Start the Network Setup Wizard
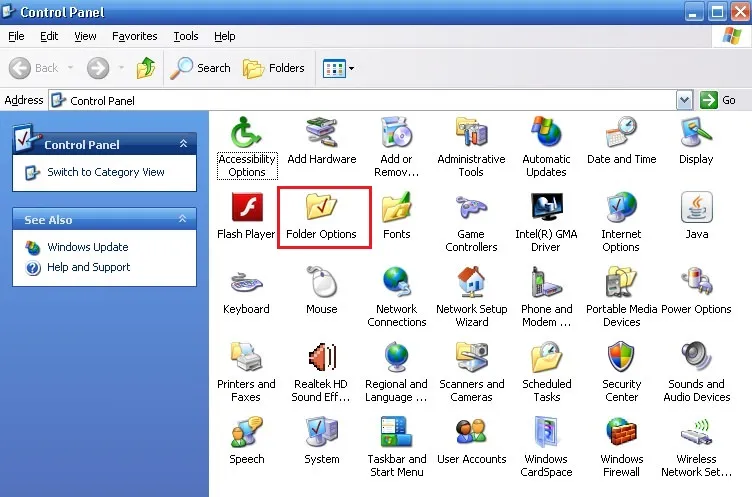Image resolution: width=752 pixels, height=497 pixels. tap(471, 297)
